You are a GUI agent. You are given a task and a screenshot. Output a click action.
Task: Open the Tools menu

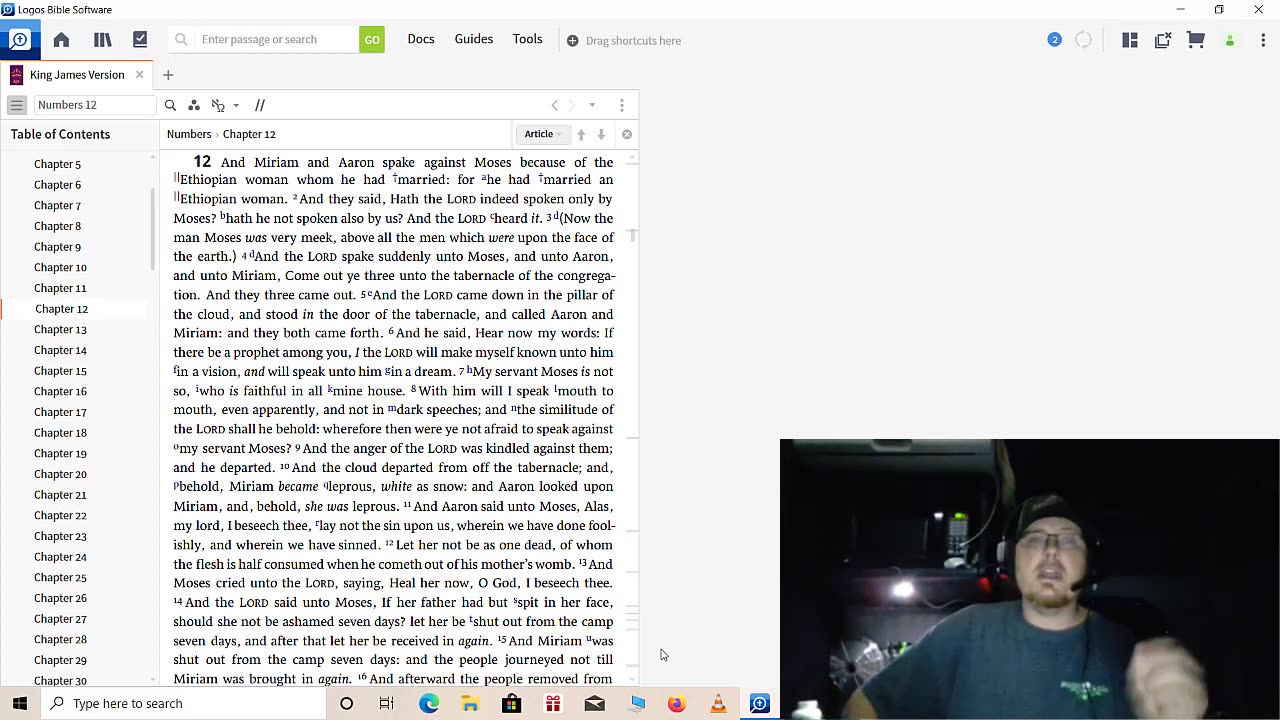[x=527, y=39]
